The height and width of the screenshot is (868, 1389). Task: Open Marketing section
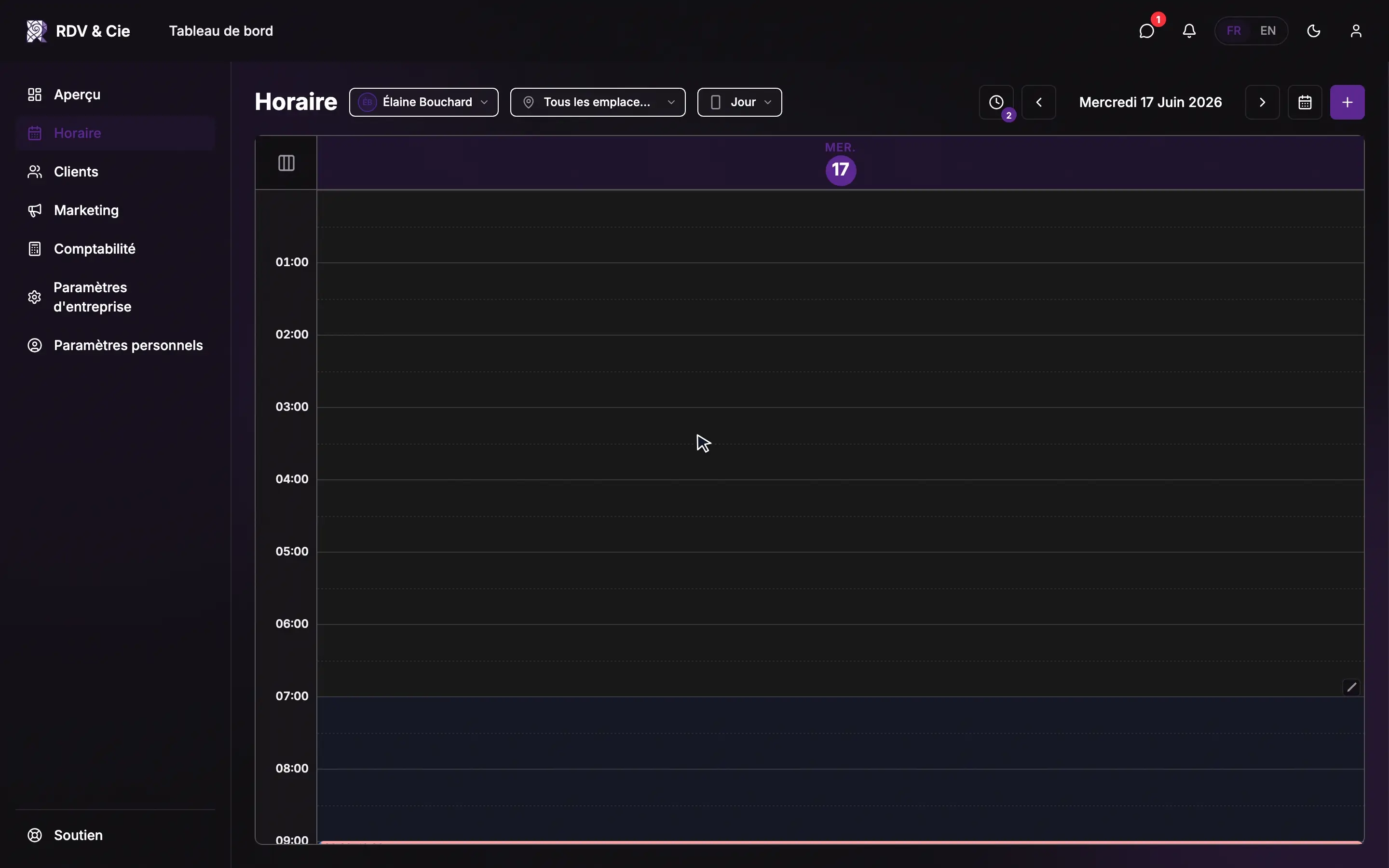point(115,210)
